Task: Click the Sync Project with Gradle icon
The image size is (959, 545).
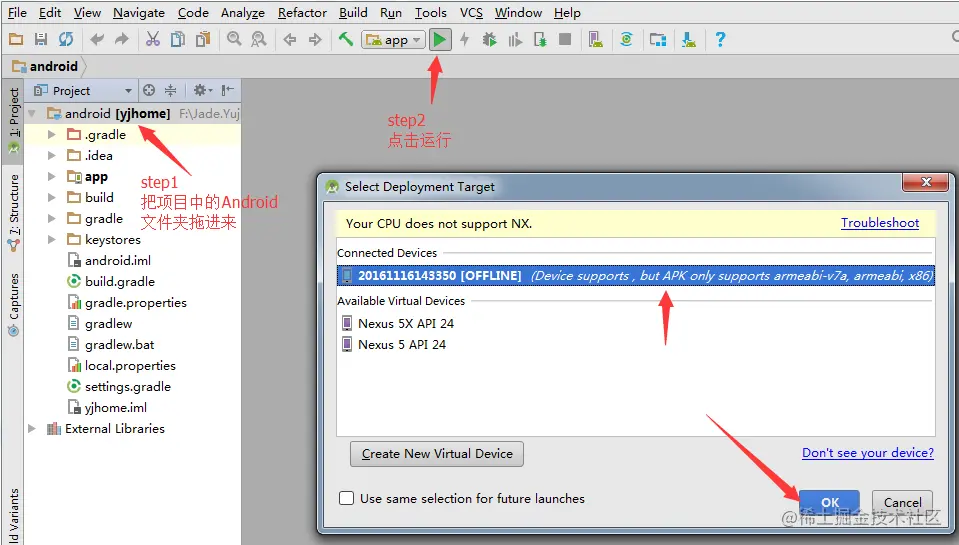Action: [x=626, y=40]
